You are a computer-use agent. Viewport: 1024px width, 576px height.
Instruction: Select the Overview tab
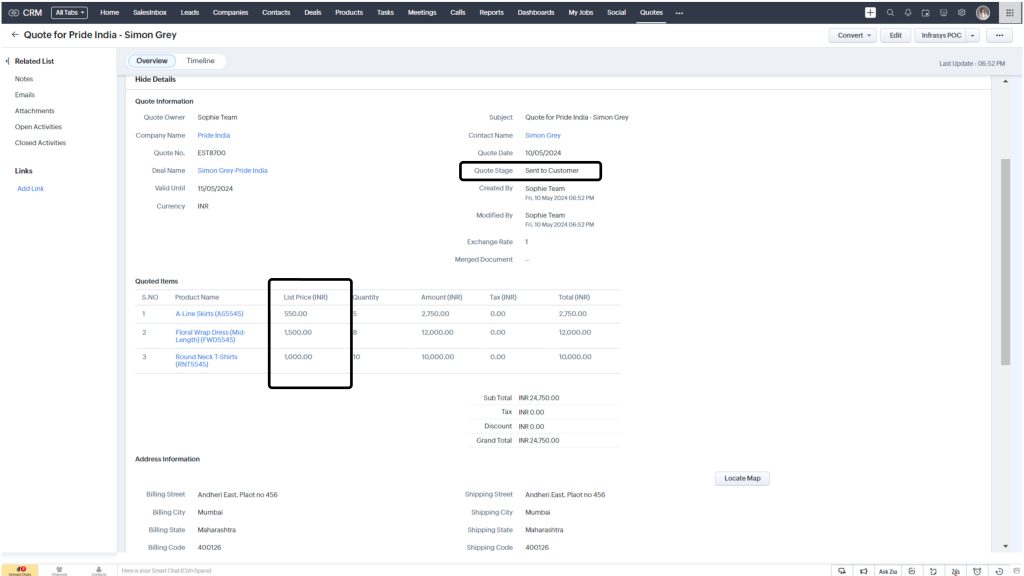click(x=152, y=61)
